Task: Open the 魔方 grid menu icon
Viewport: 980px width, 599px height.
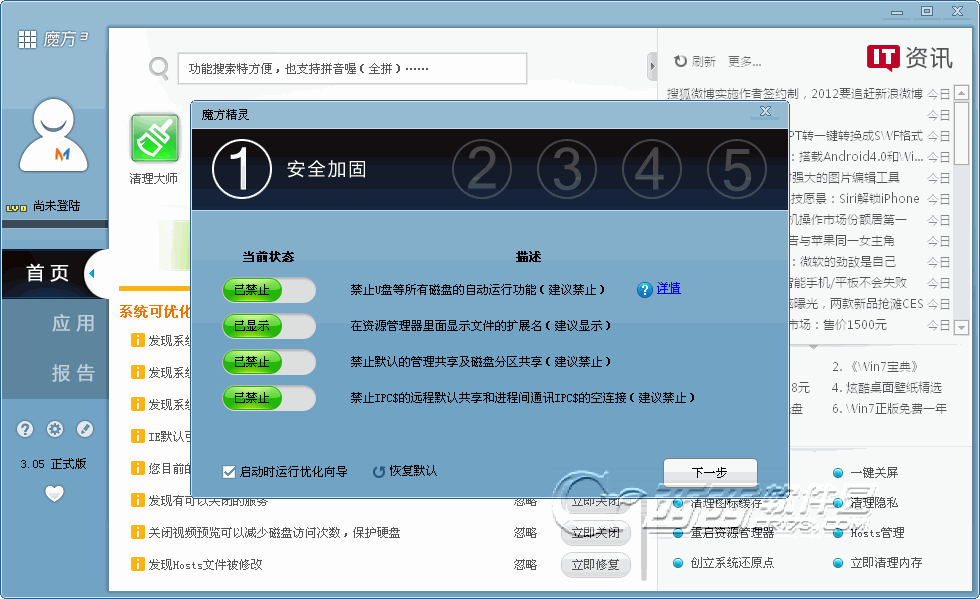Action: (x=28, y=39)
